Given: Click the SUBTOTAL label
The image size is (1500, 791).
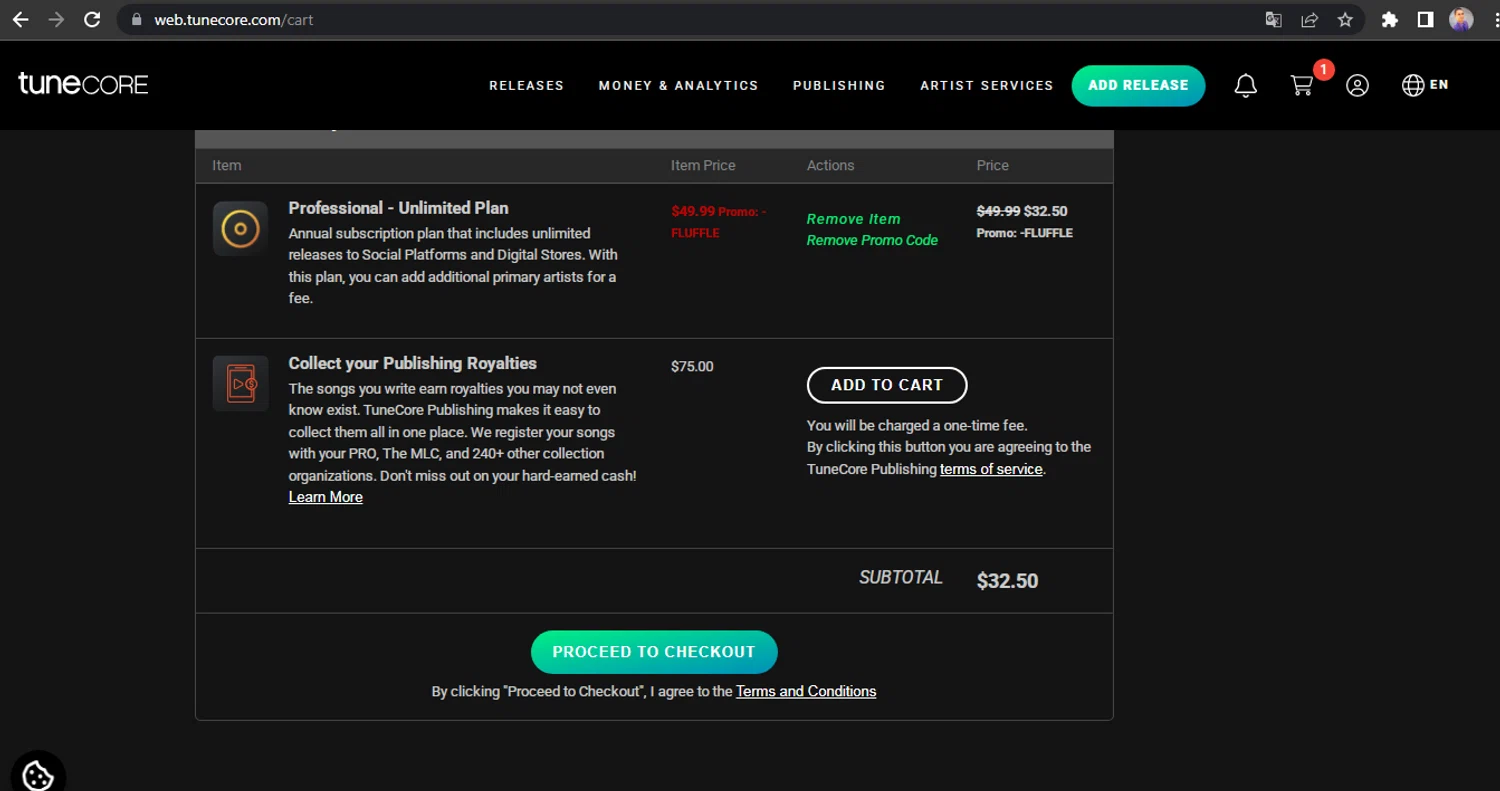Looking at the screenshot, I should coord(900,577).
